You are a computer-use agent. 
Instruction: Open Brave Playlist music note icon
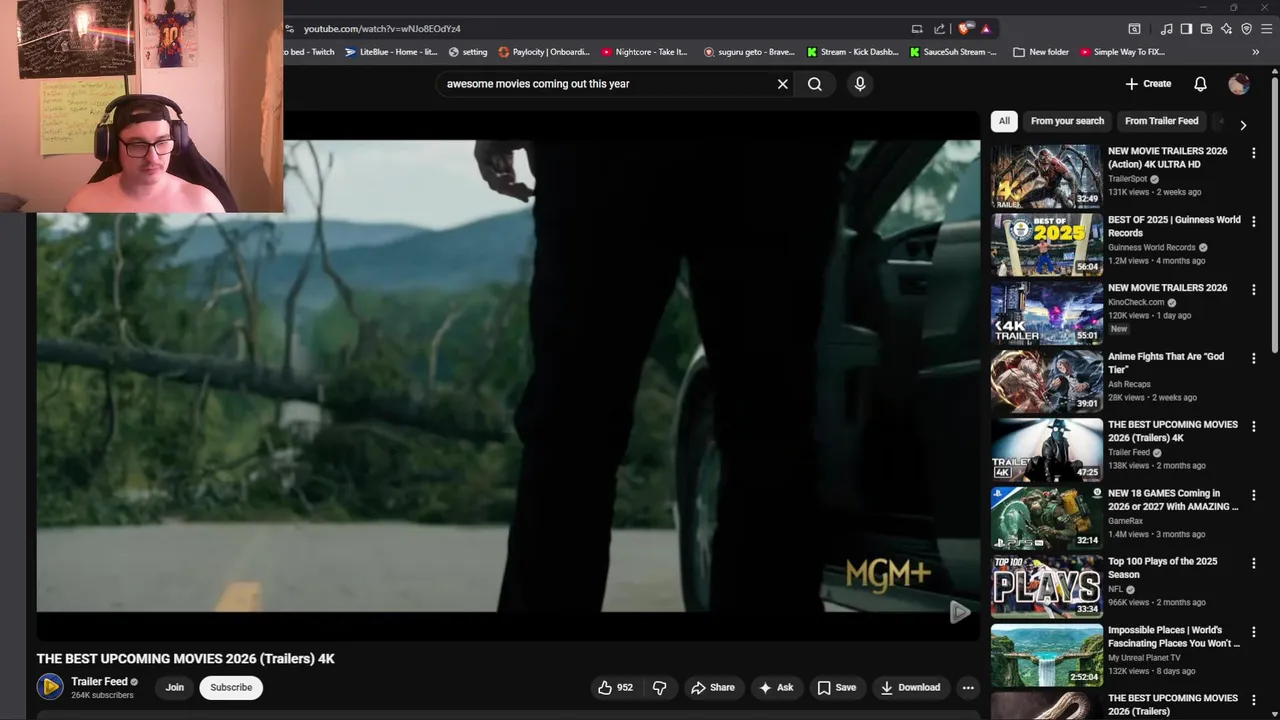[1166, 29]
